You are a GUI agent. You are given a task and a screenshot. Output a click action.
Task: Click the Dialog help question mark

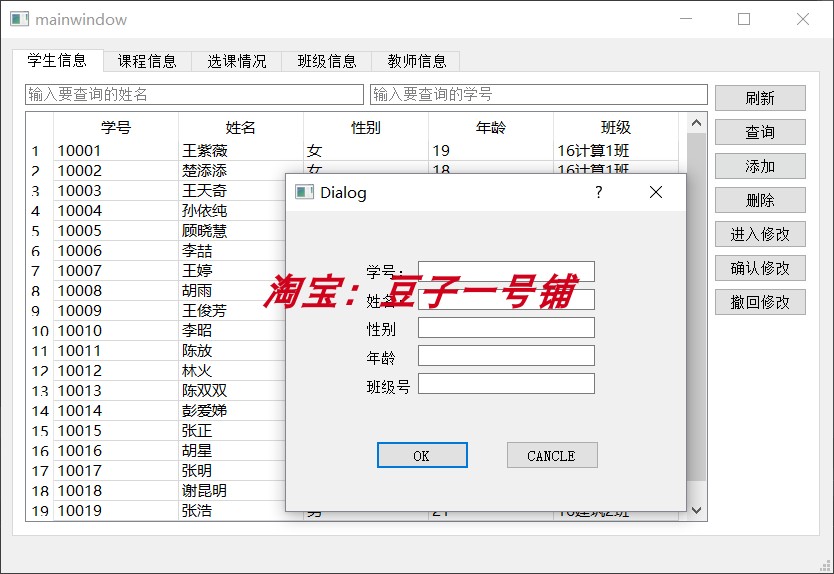(599, 192)
